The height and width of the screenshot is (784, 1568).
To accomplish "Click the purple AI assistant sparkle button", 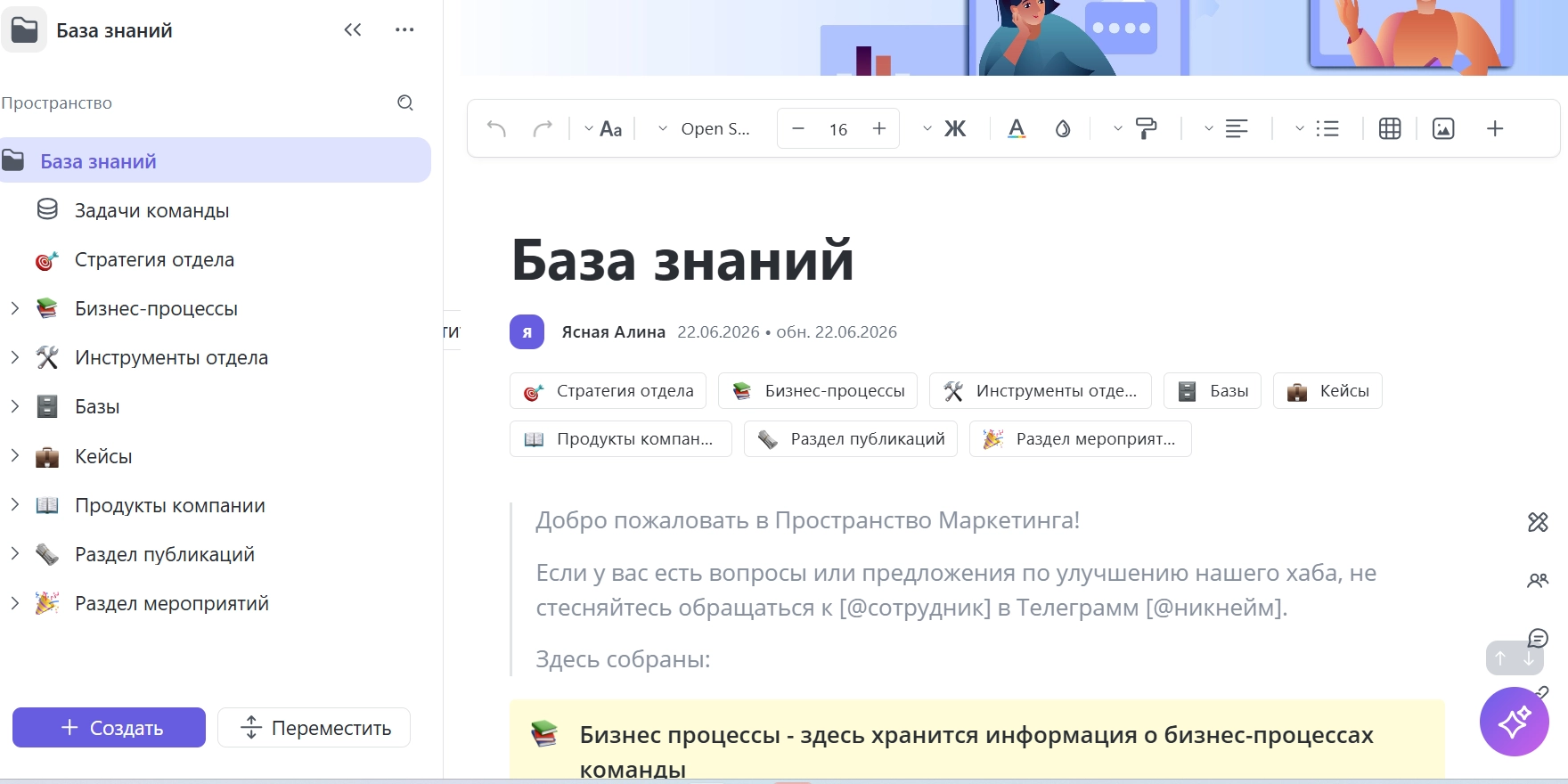I will [1514, 722].
